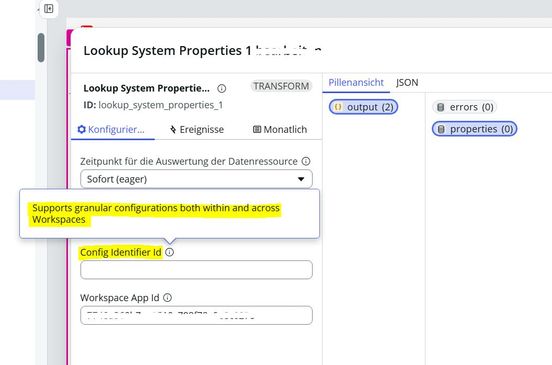Switch to the JSON view tab
Viewport: 552px width, 365px height.
[x=407, y=83]
